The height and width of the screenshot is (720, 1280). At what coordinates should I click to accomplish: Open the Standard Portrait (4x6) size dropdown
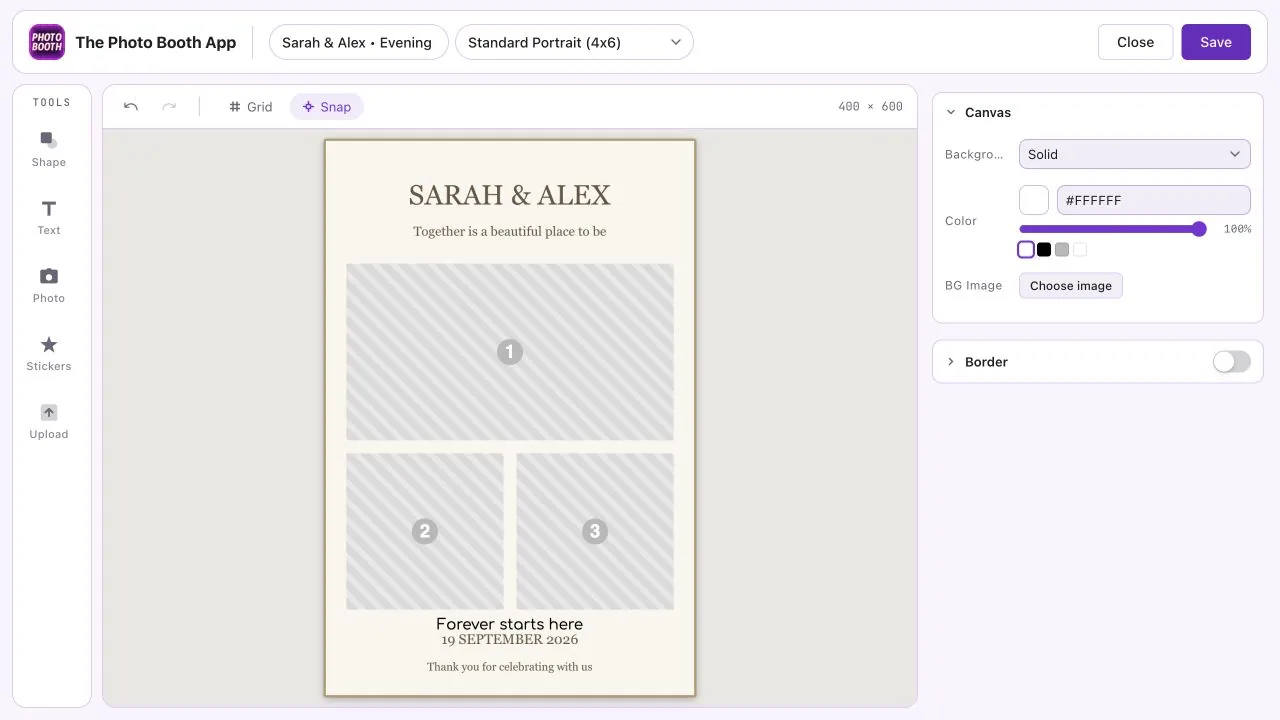(x=574, y=42)
